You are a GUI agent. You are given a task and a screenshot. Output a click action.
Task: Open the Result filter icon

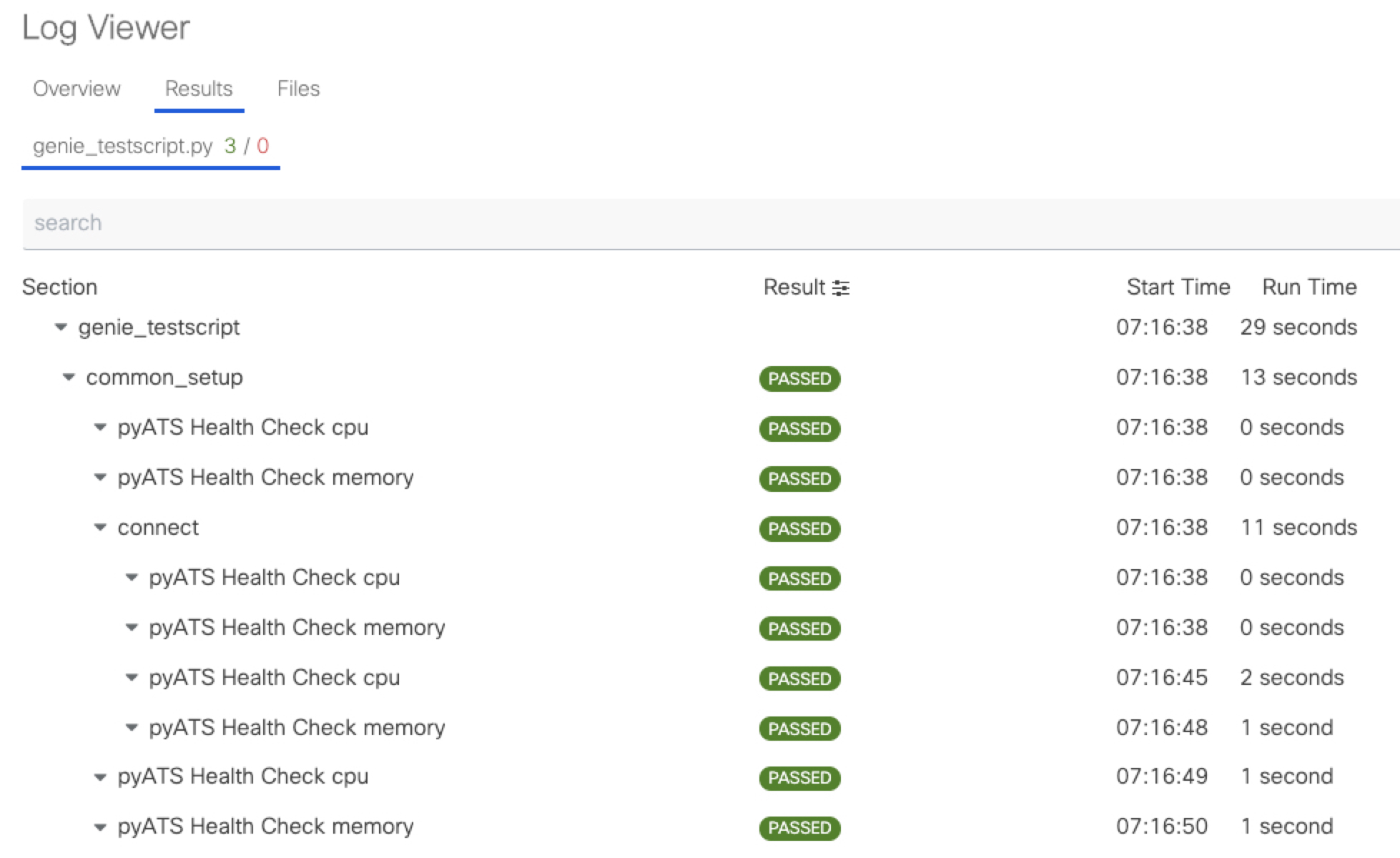click(x=841, y=287)
